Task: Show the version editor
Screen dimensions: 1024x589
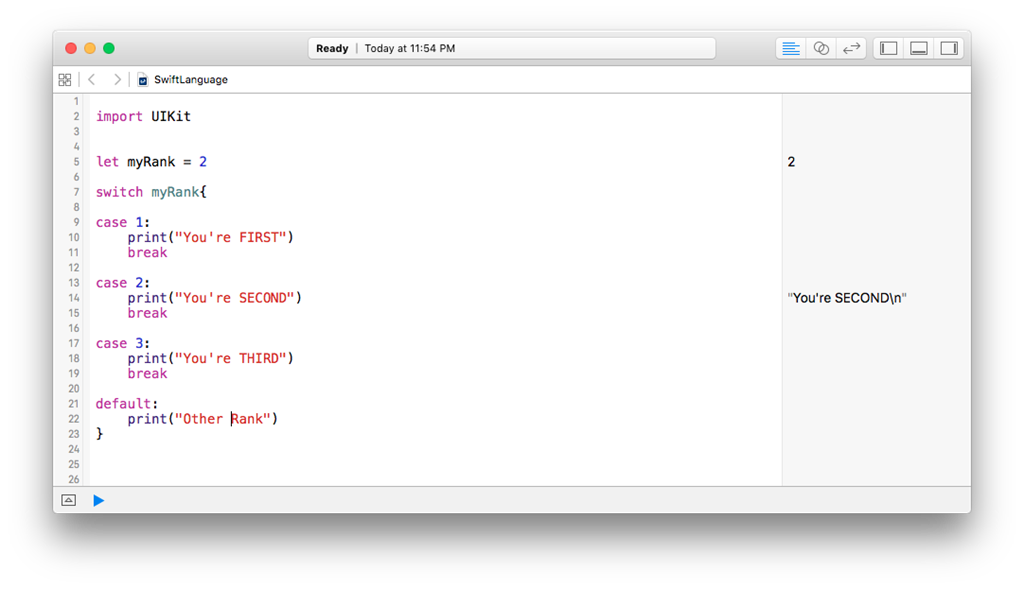Action: pyautogui.click(x=851, y=48)
